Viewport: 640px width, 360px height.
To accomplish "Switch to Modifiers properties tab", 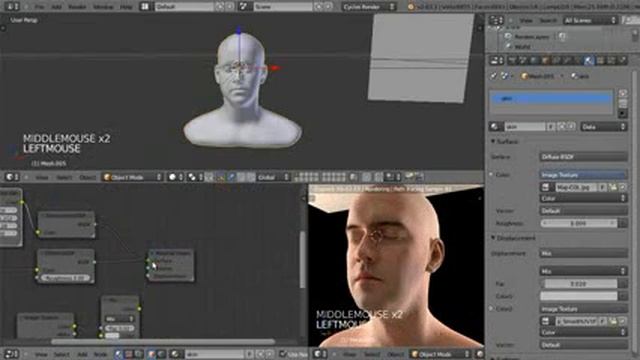I will [567, 60].
